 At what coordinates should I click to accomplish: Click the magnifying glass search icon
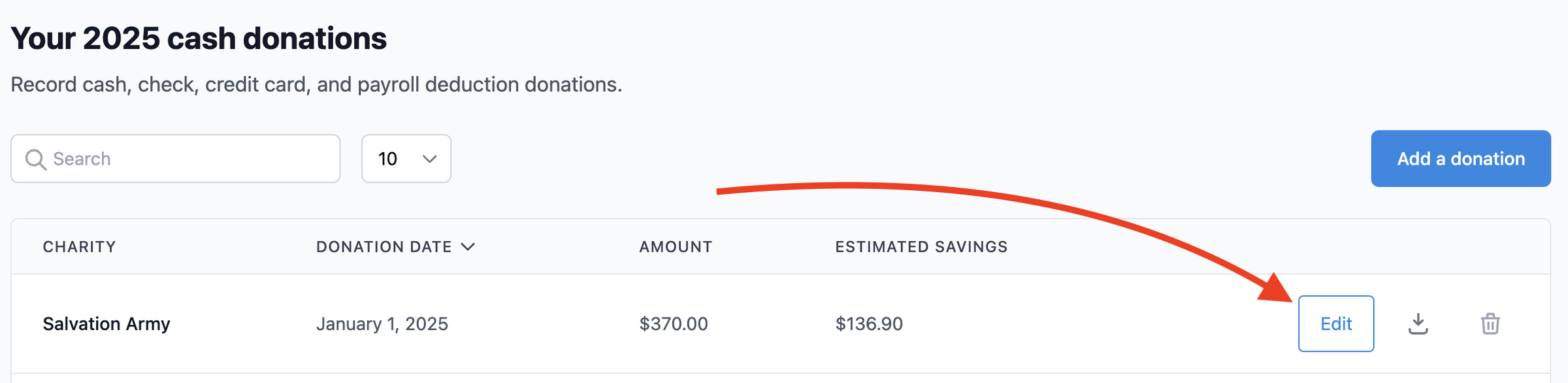pos(36,158)
